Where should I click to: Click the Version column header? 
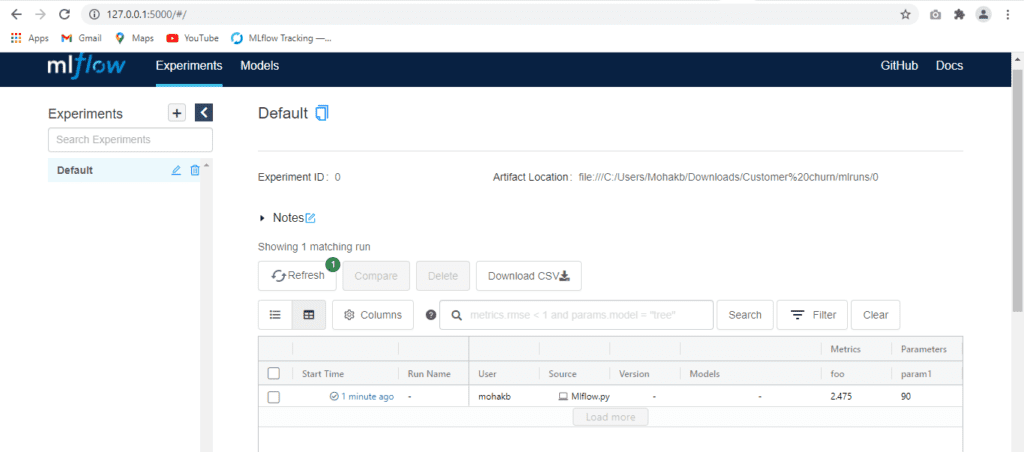pyautogui.click(x=634, y=374)
